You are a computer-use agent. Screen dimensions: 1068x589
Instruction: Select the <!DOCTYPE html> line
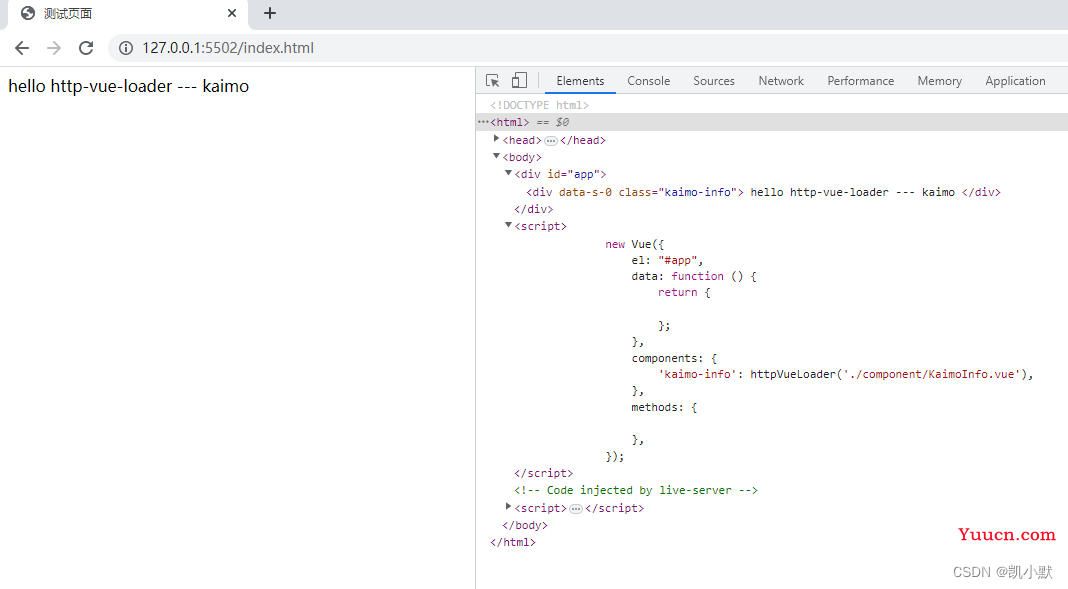coord(539,105)
